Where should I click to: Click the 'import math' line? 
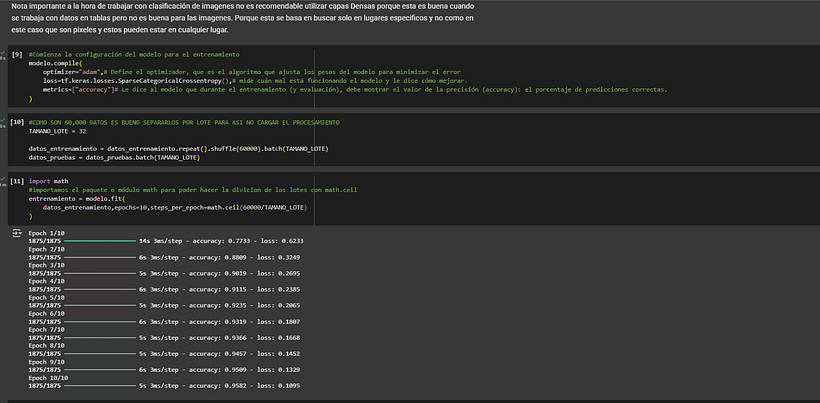tap(49, 181)
